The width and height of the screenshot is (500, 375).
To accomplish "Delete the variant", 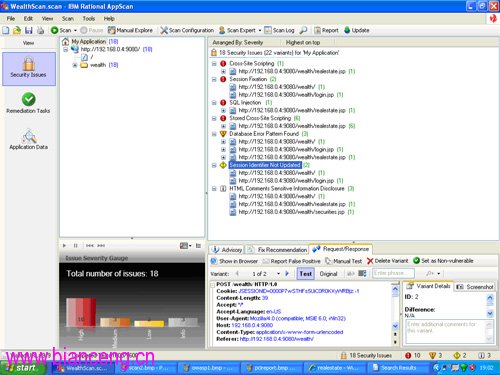I will (x=388, y=261).
